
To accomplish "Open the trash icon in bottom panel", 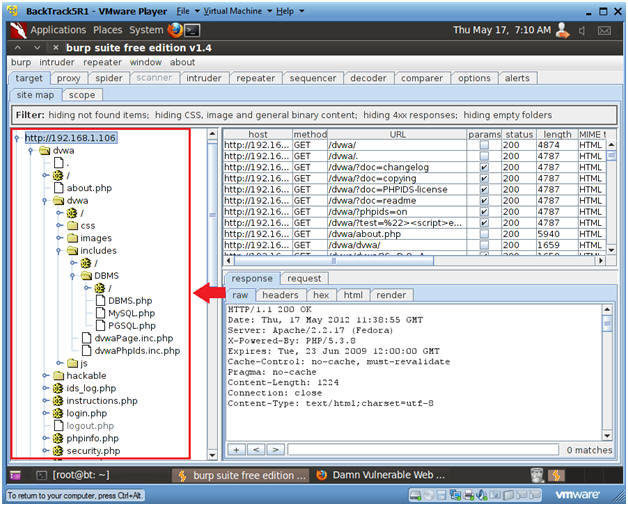I will point(536,475).
